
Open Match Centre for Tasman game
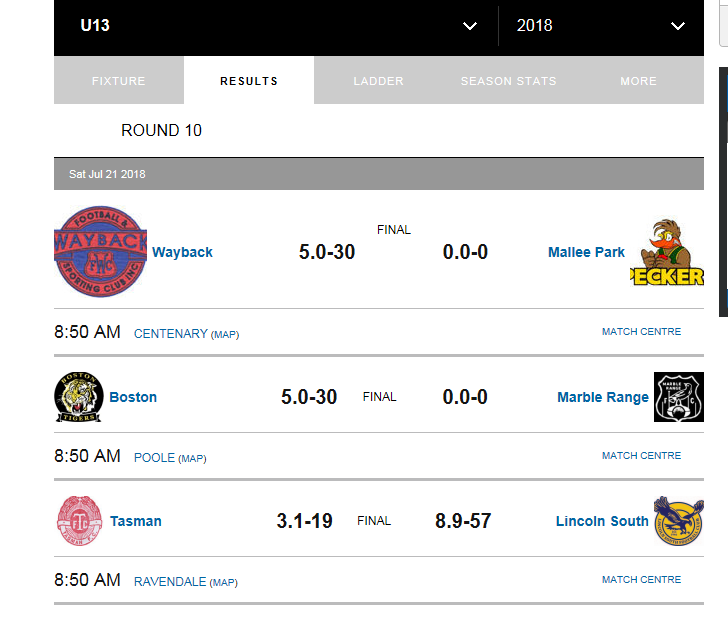641,579
